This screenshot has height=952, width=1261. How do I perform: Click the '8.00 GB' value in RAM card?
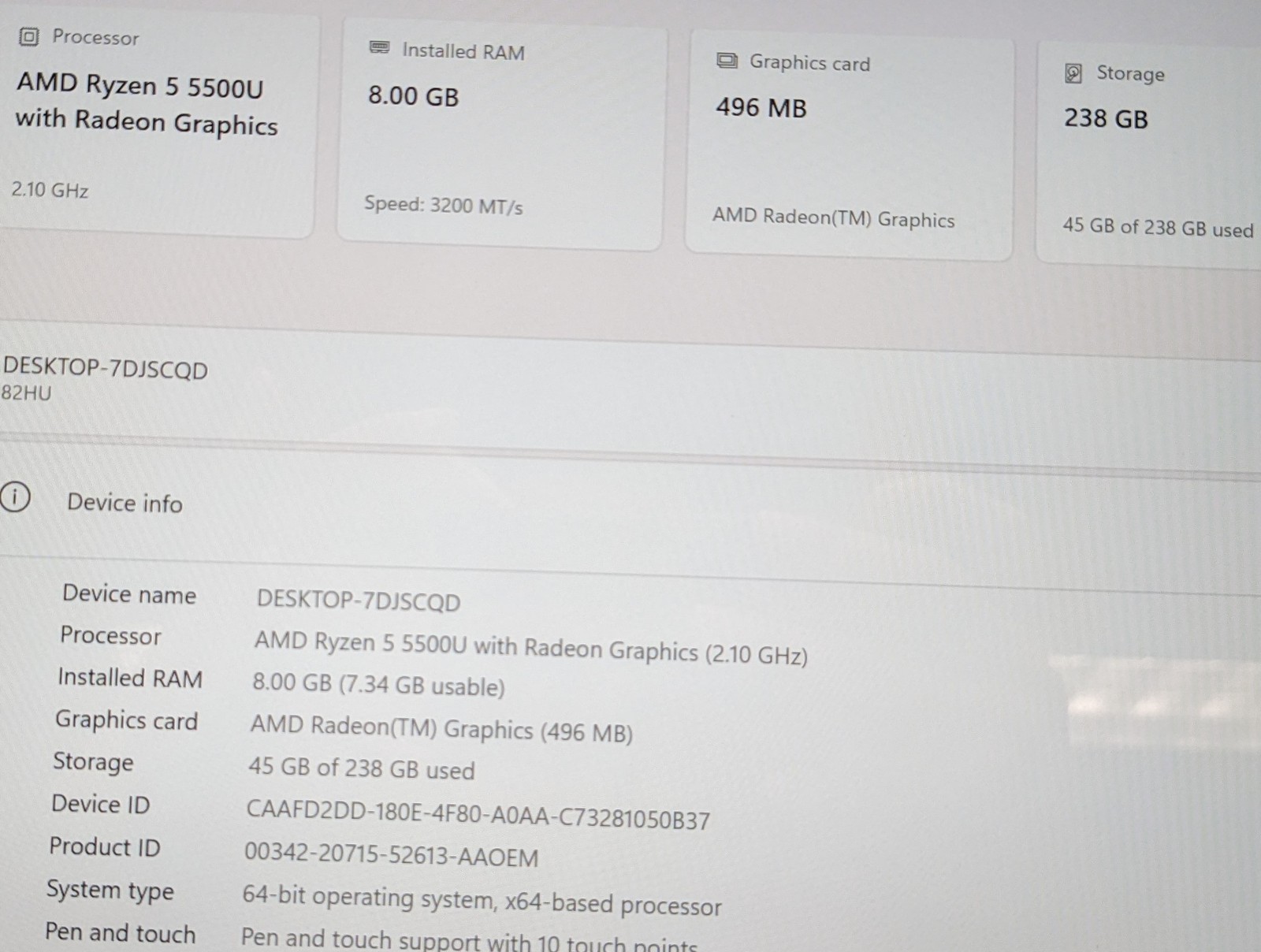tap(413, 96)
